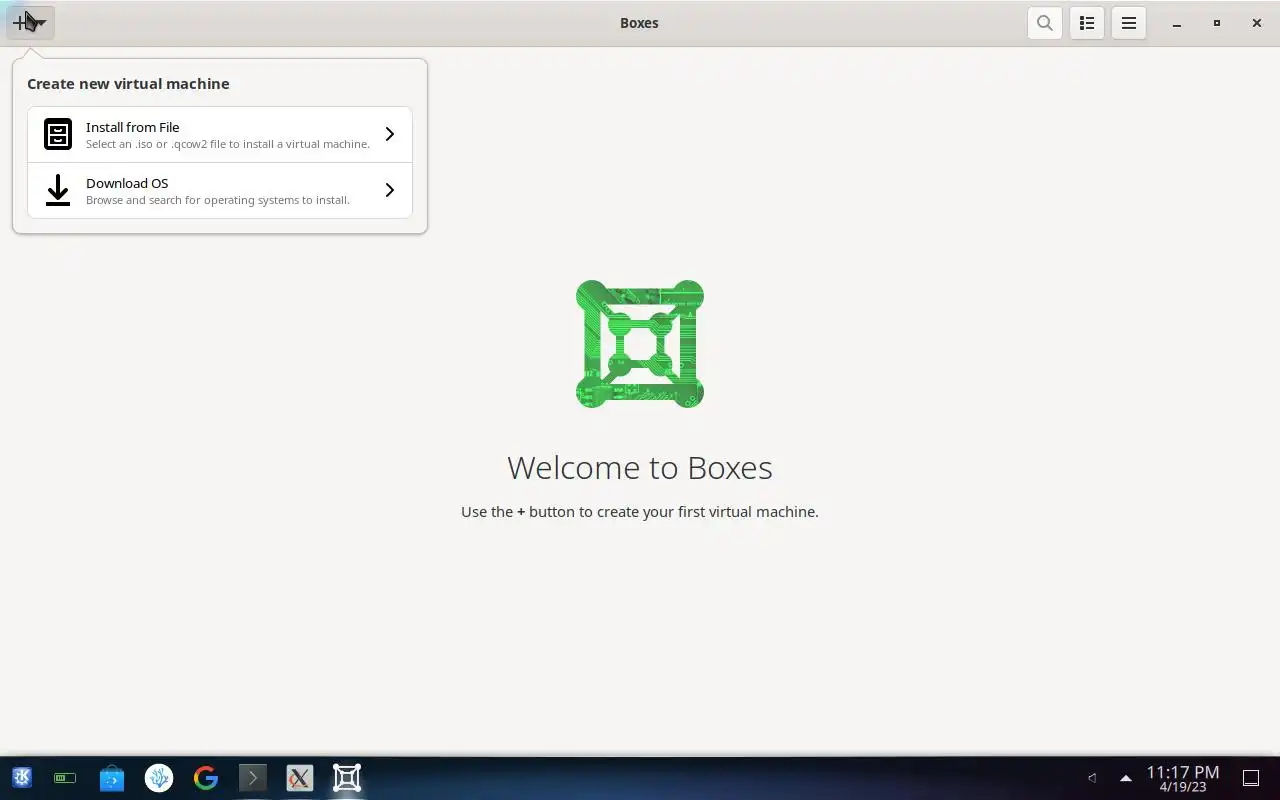Click the clock showing 11:17 PM
This screenshot has width=1280, height=800.
(x=1183, y=778)
